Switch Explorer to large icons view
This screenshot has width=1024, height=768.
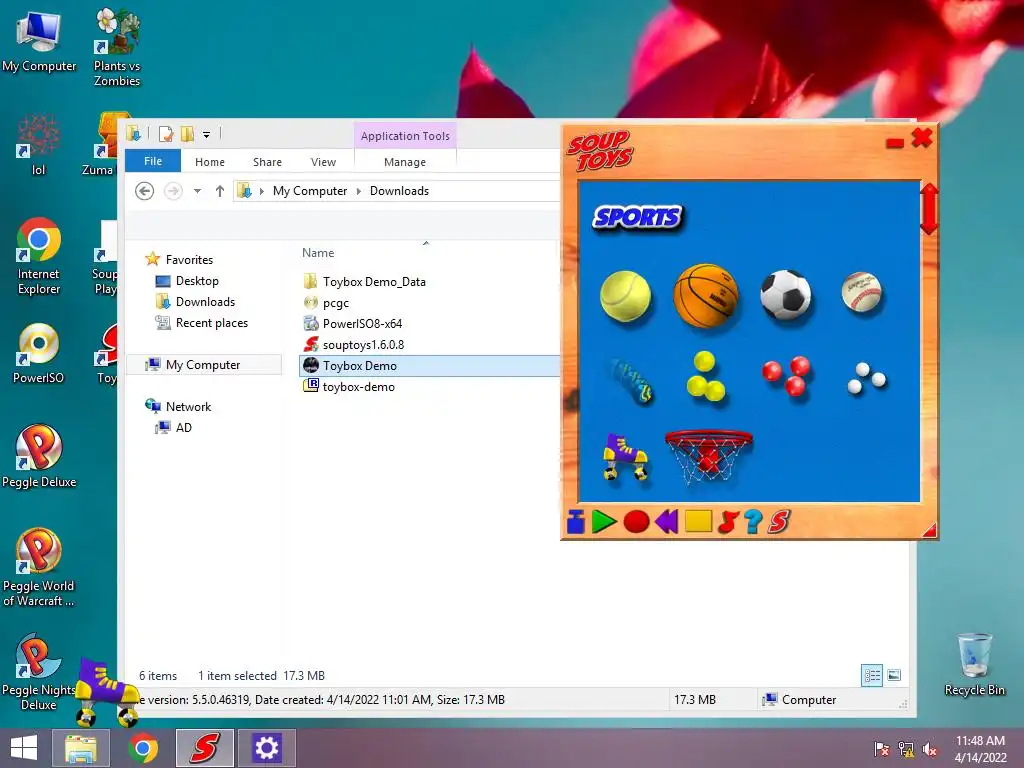[894, 675]
